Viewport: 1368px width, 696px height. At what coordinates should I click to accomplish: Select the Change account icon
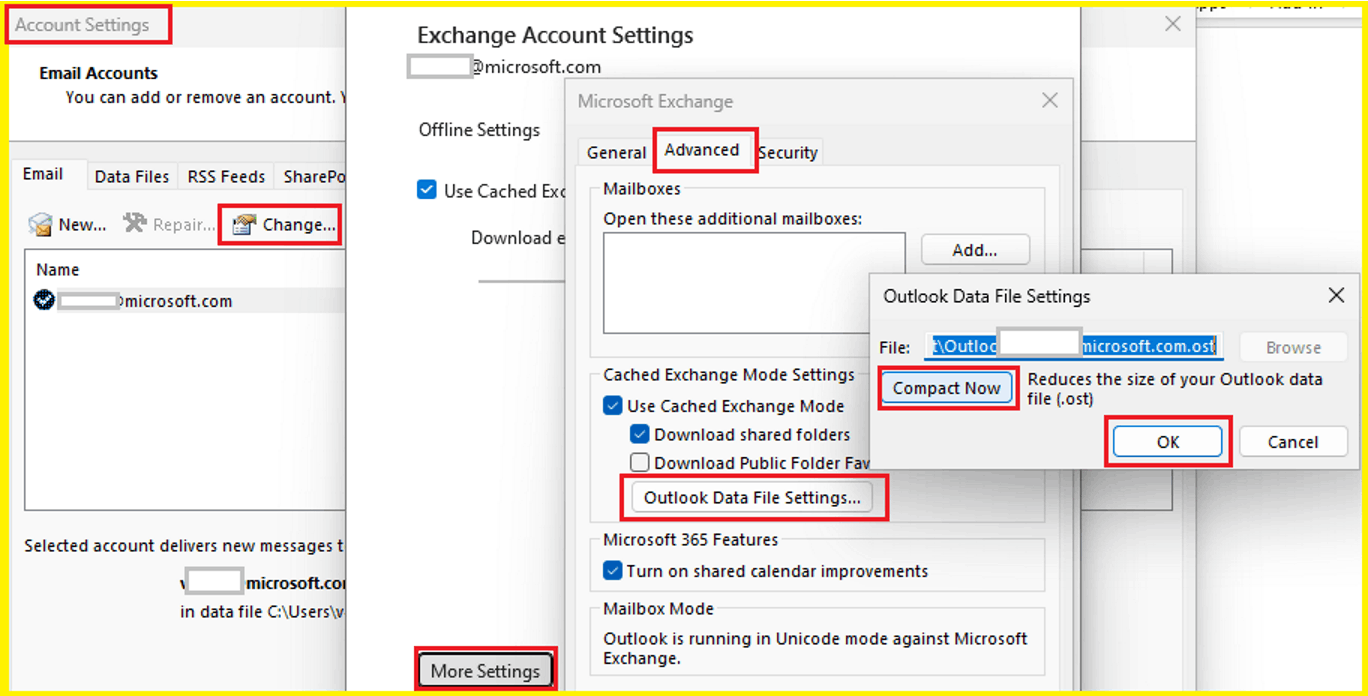click(280, 224)
